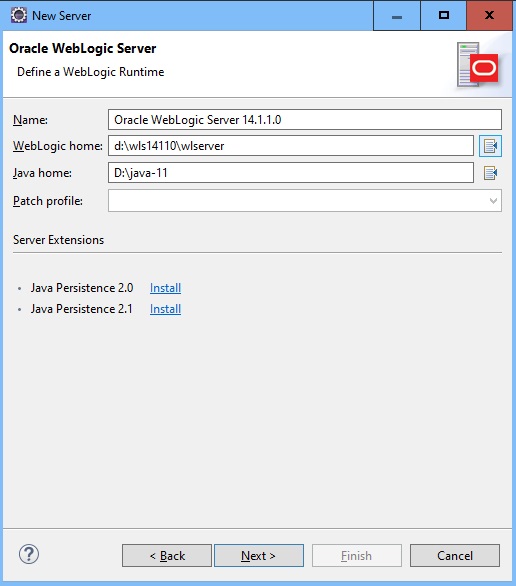Viewport: 516px width, 586px height.
Task: Click the 'Oracle WebLogic Server' page title
Action: [x=83, y=49]
